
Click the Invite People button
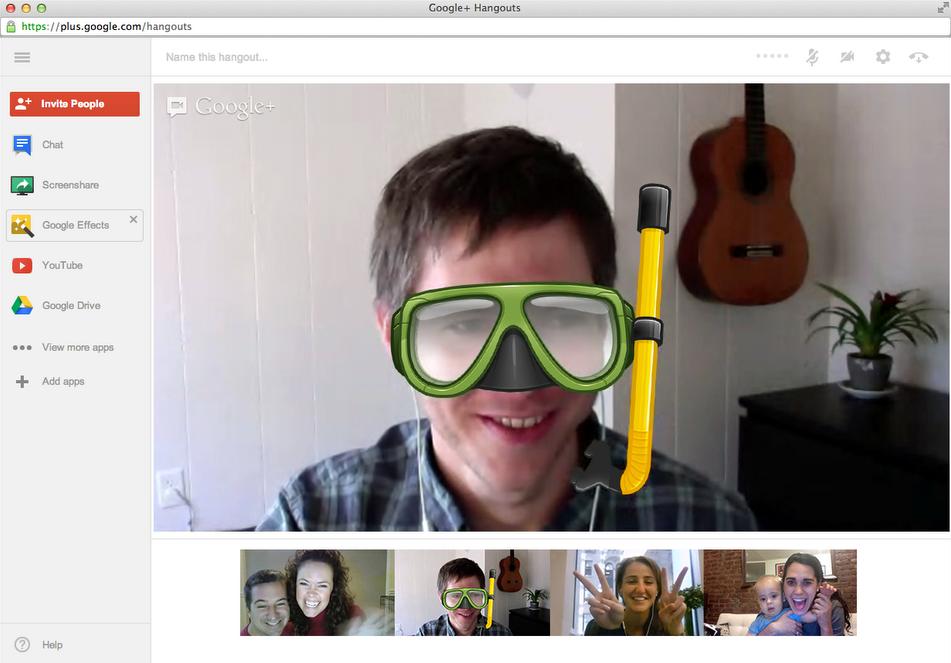coord(75,104)
